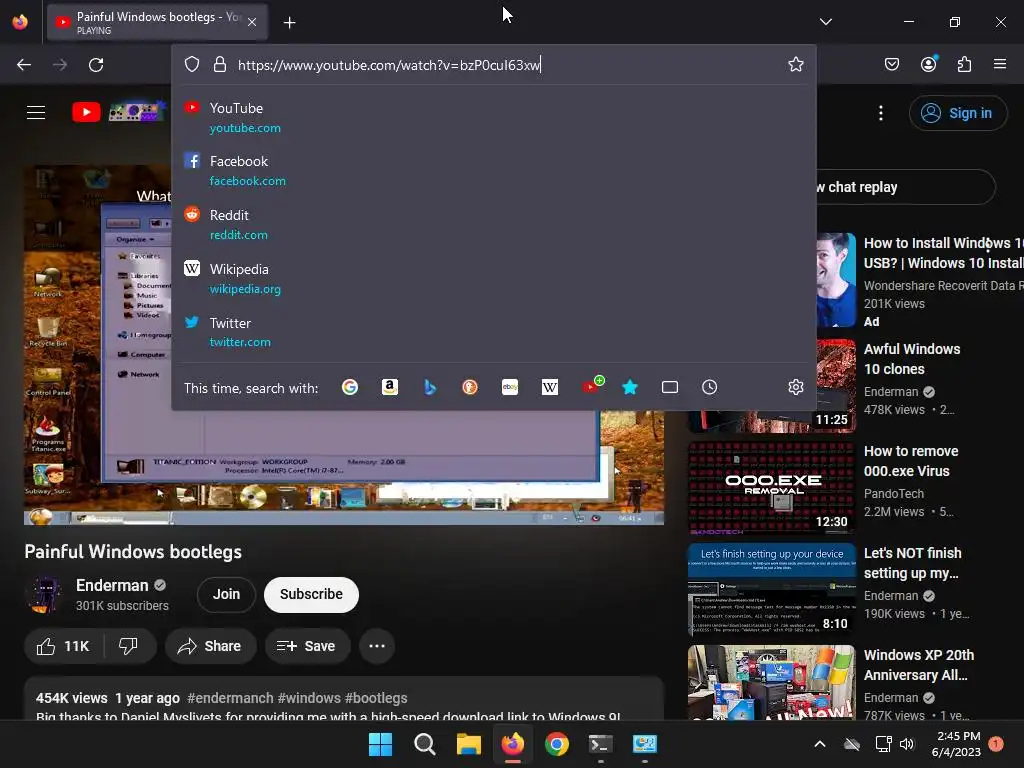Open Windows taskbar search

click(424, 744)
